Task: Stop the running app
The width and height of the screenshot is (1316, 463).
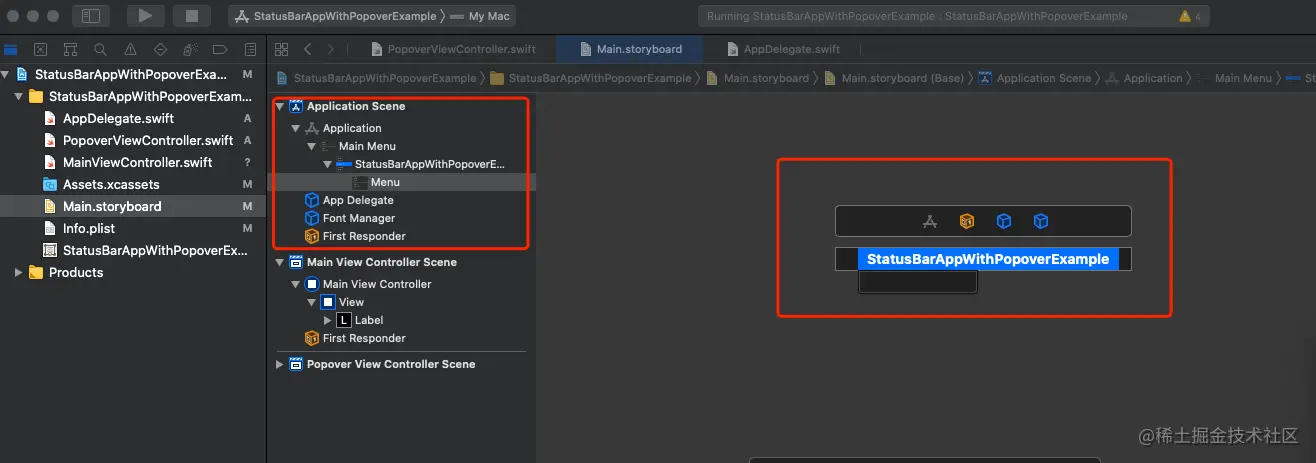Action: 191,16
